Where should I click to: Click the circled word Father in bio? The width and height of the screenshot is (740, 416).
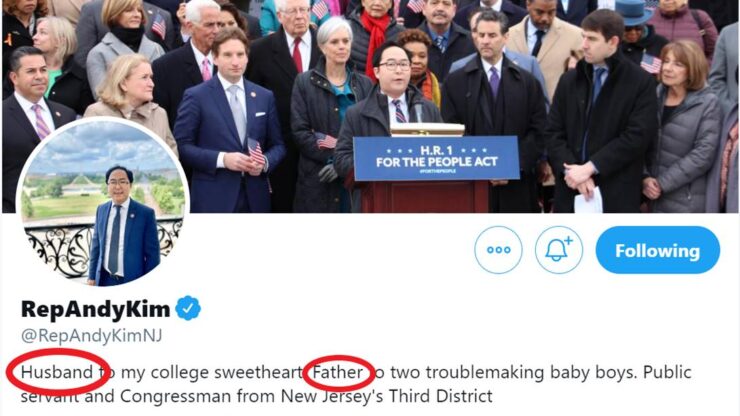339,373
